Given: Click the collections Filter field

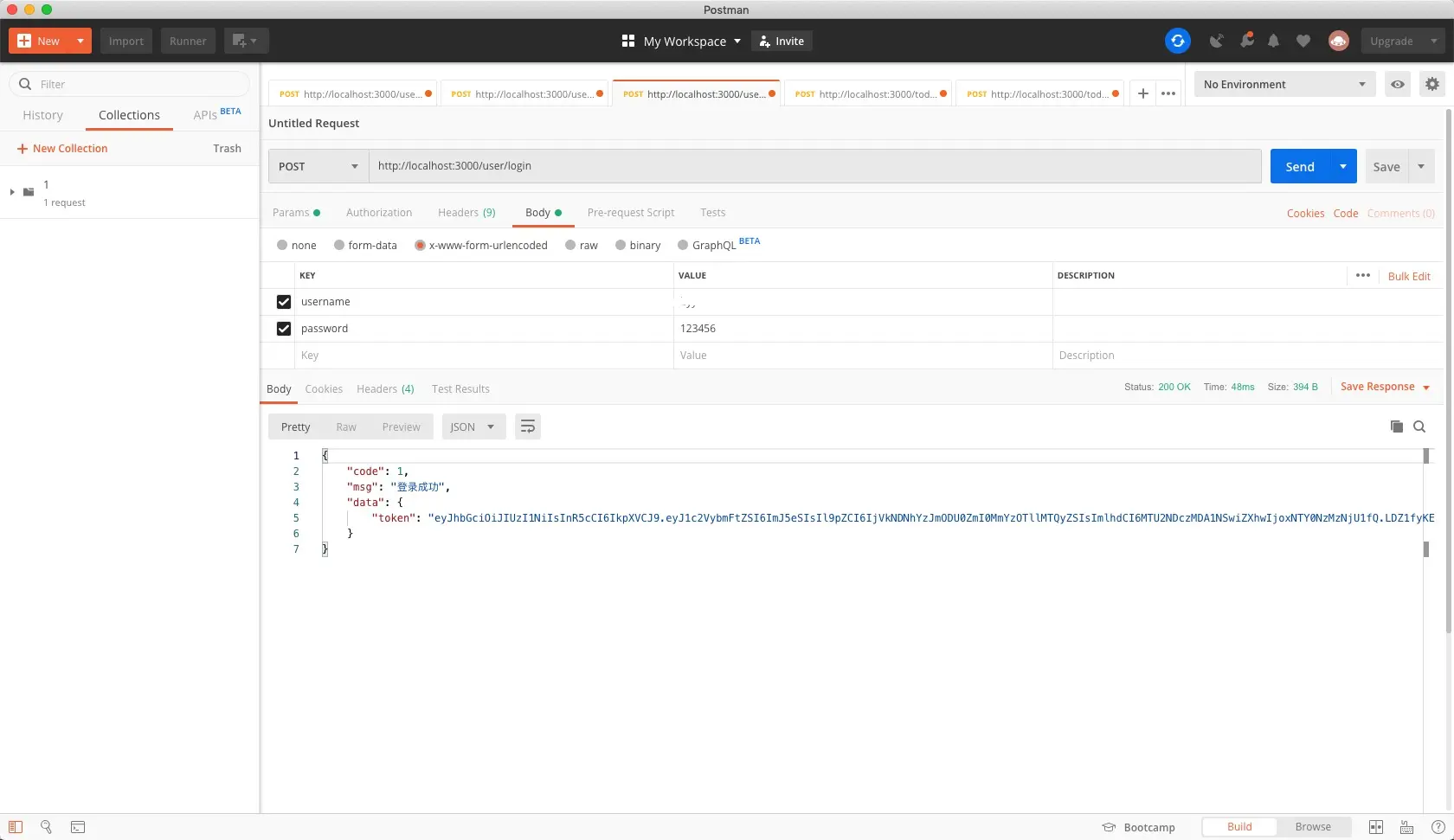Looking at the screenshot, I should point(130,84).
